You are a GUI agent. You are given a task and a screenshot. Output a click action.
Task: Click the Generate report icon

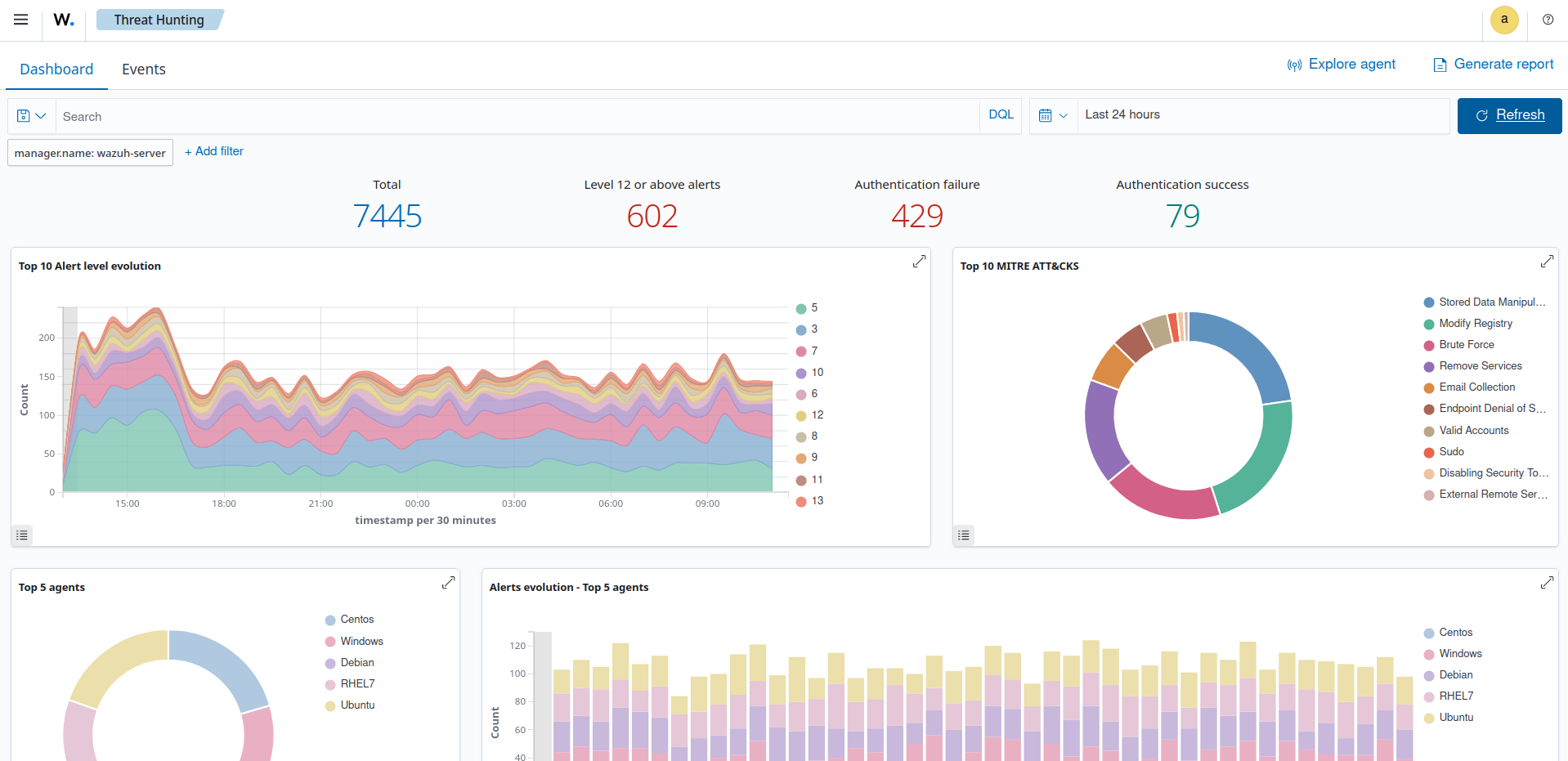[x=1440, y=65]
